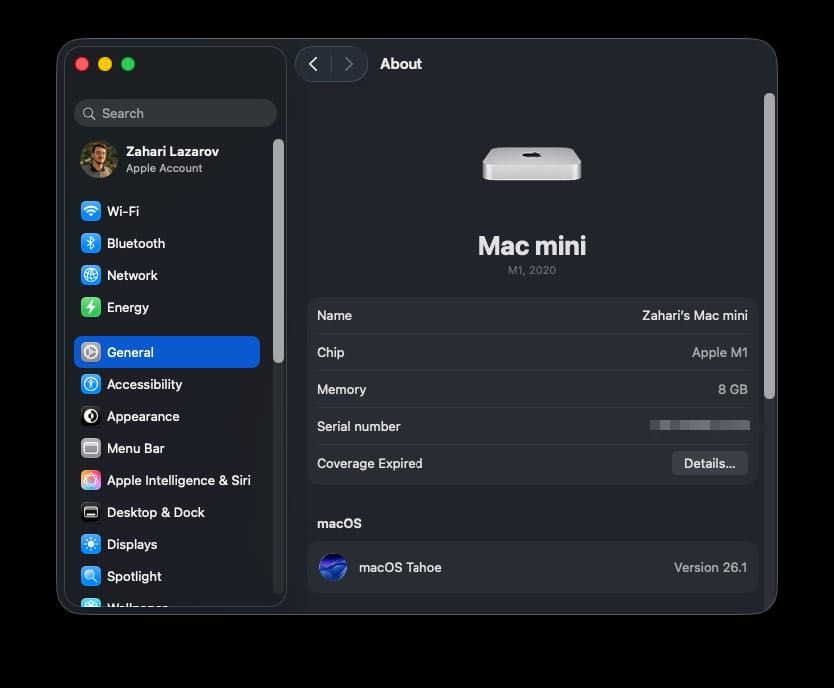Click the macOS Tahoe label
The height and width of the screenshot is (688, 834).
400,567
